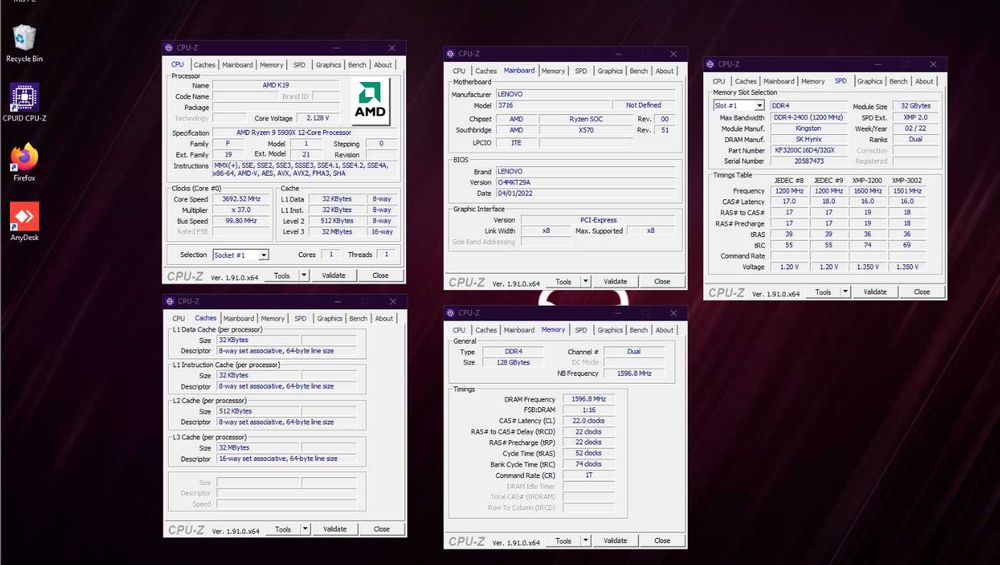Switch to Caches tab in the CPU tab window

pos(204,65)
